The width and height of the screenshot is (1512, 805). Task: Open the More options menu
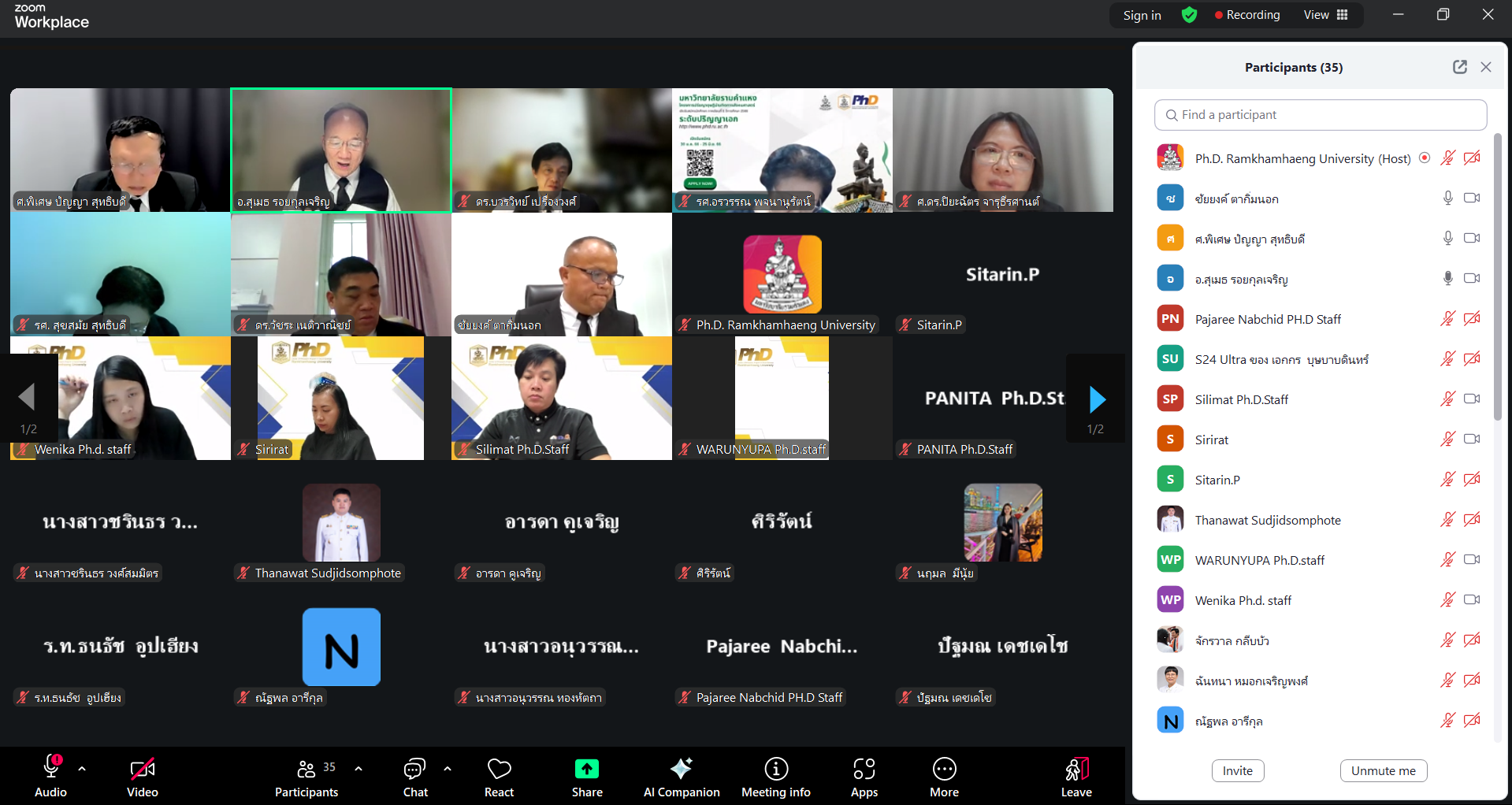click(x=944, y=777)
